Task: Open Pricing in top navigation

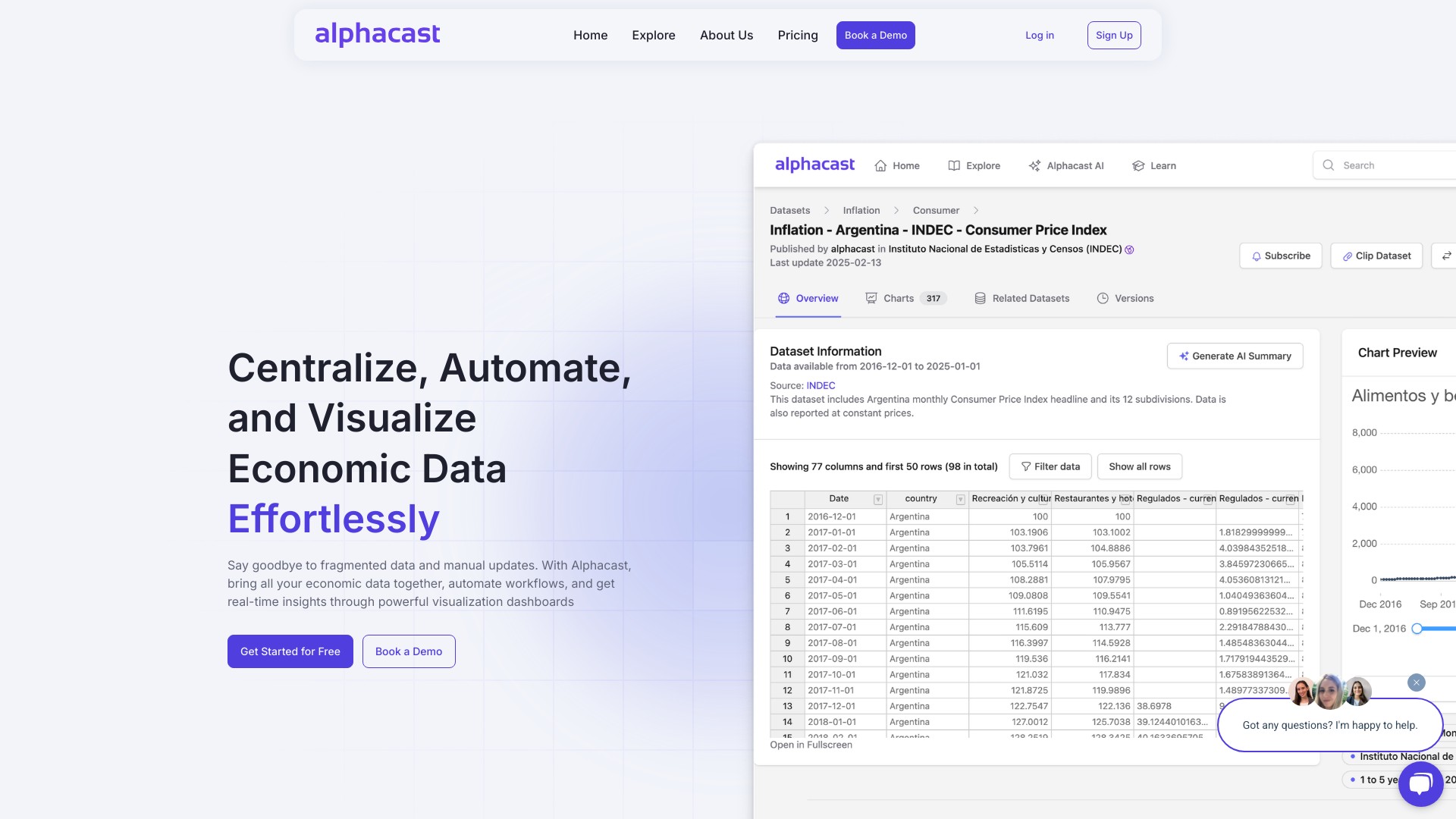Action: pos(797,35)
